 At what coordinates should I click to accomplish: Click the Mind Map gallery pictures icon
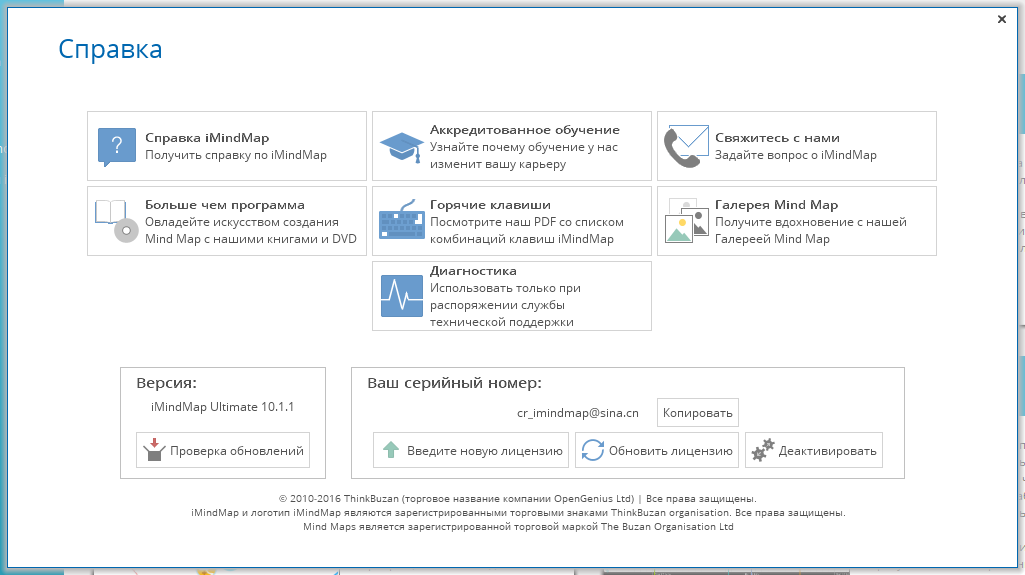click(x=686, y=221)
